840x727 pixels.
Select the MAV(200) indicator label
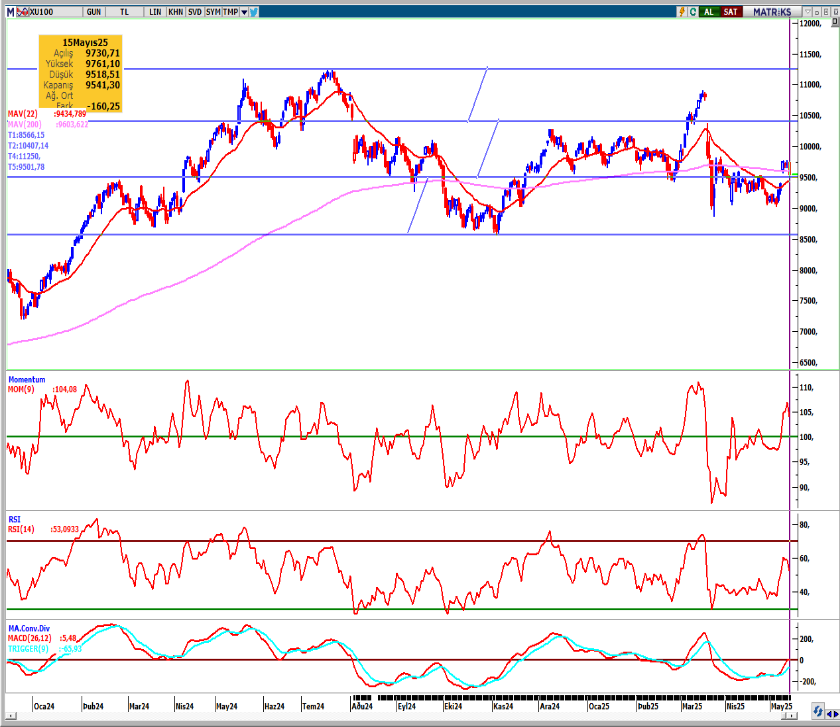coord(24,124)
